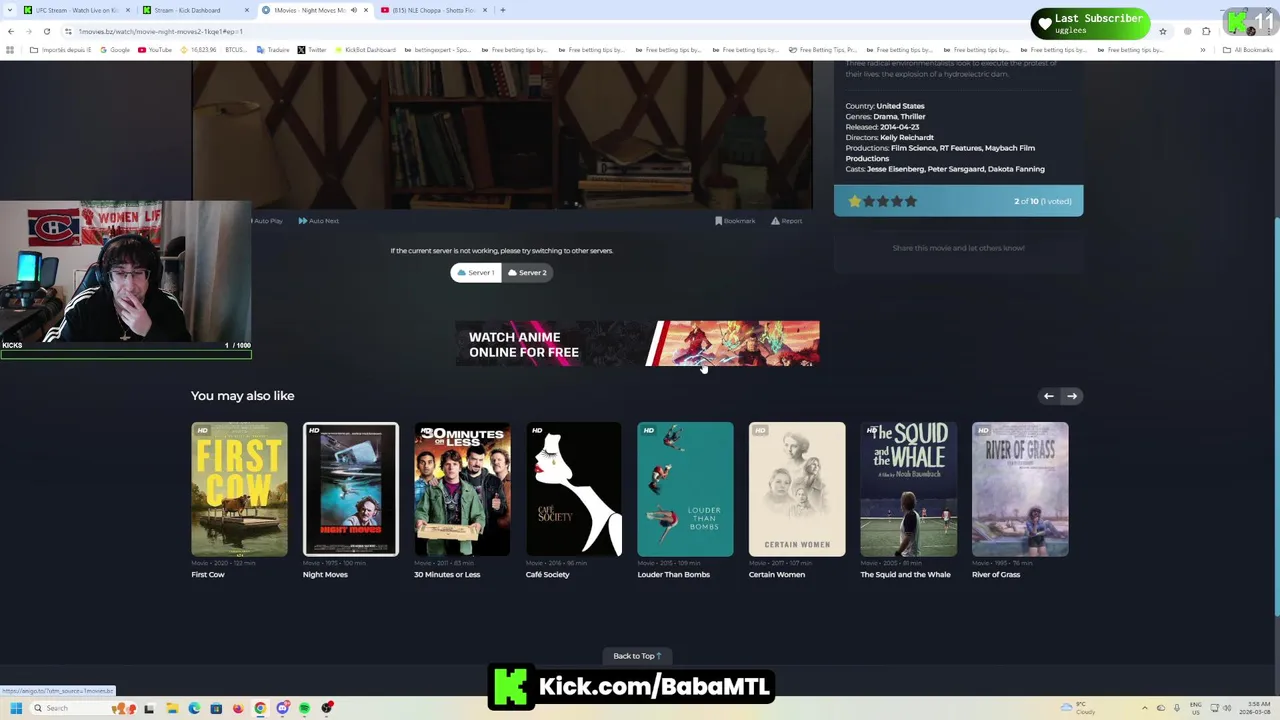The width and height of the screenshot is (1280, 720).
Task: Click the Certain Women title link
Action: 777,575
